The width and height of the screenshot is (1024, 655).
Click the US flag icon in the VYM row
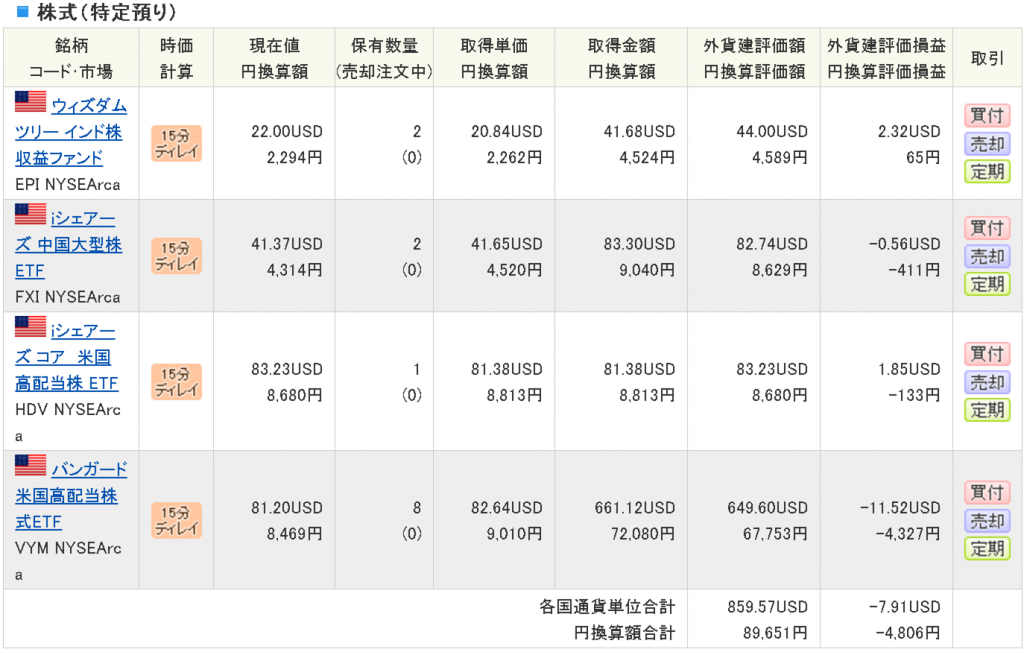pos(31,466)
